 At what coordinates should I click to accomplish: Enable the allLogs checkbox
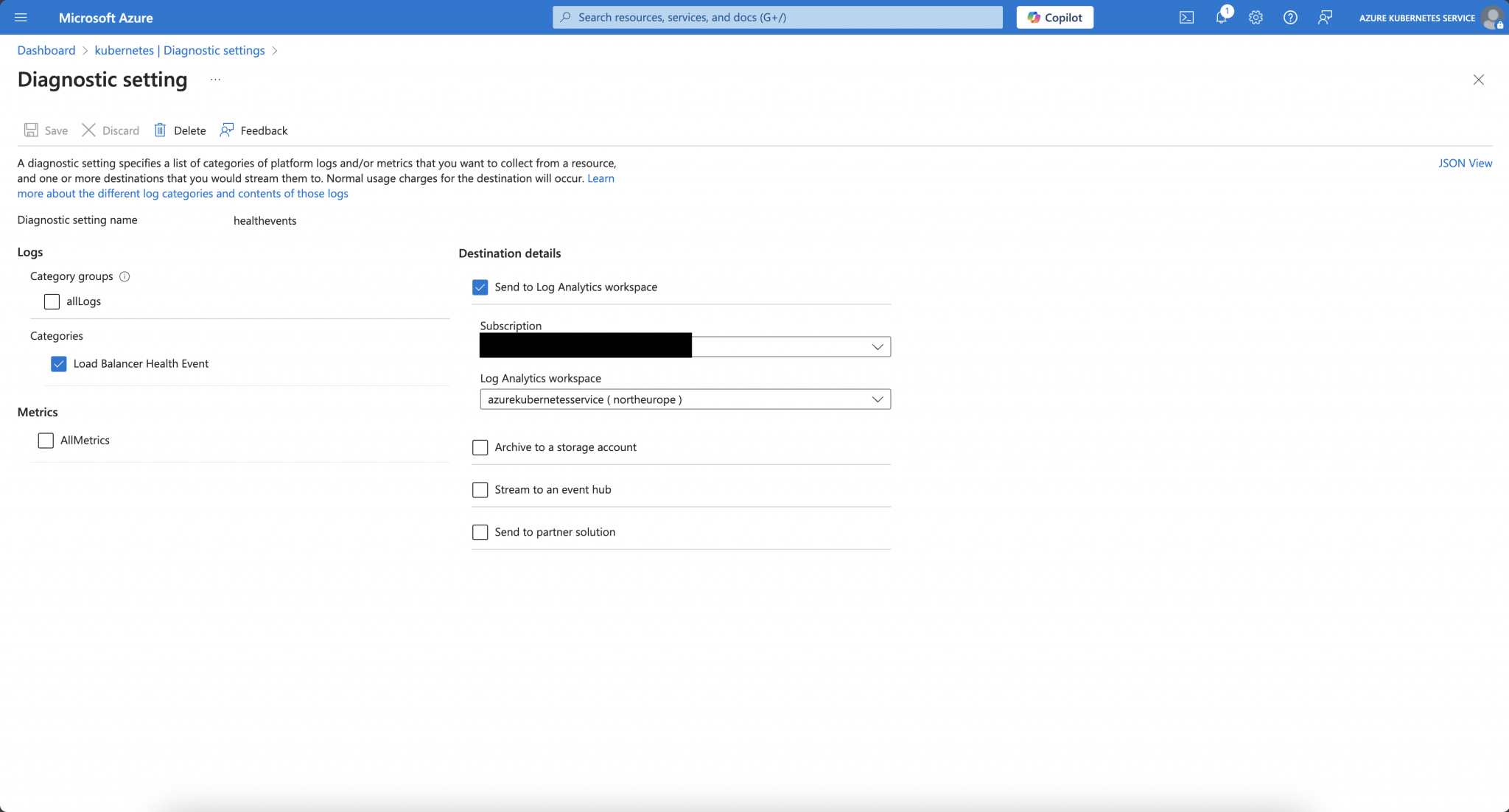coord(51,301)
